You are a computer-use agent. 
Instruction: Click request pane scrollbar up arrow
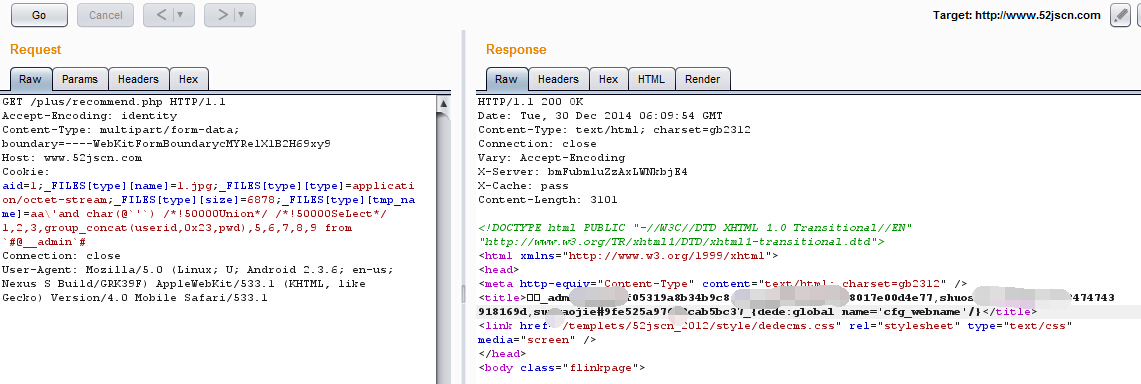[x=443, y=104]
